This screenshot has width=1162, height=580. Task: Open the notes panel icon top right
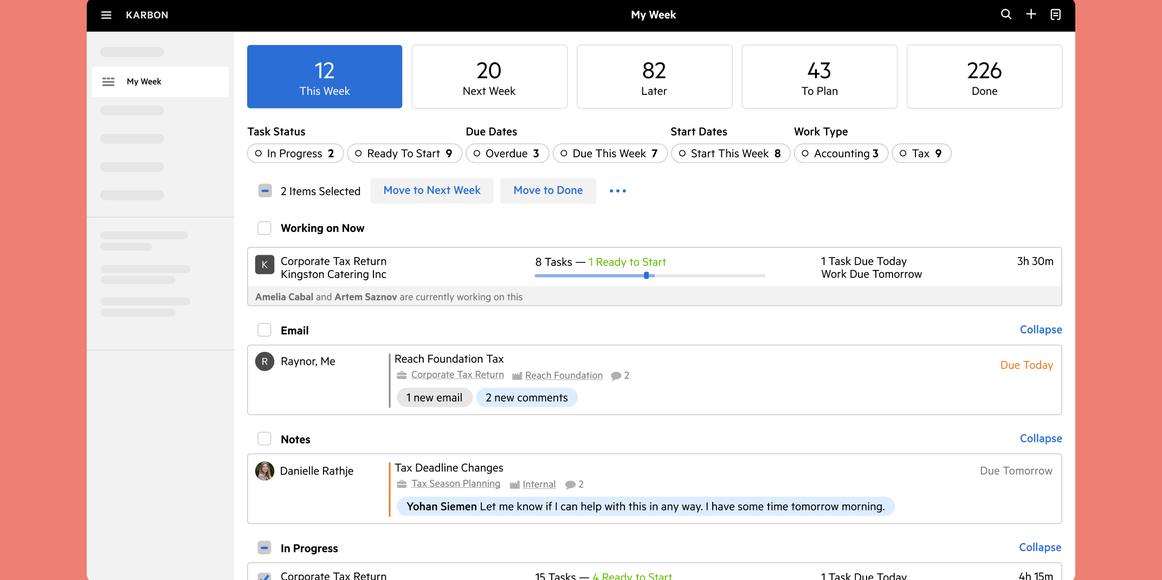pos(1056,15)
